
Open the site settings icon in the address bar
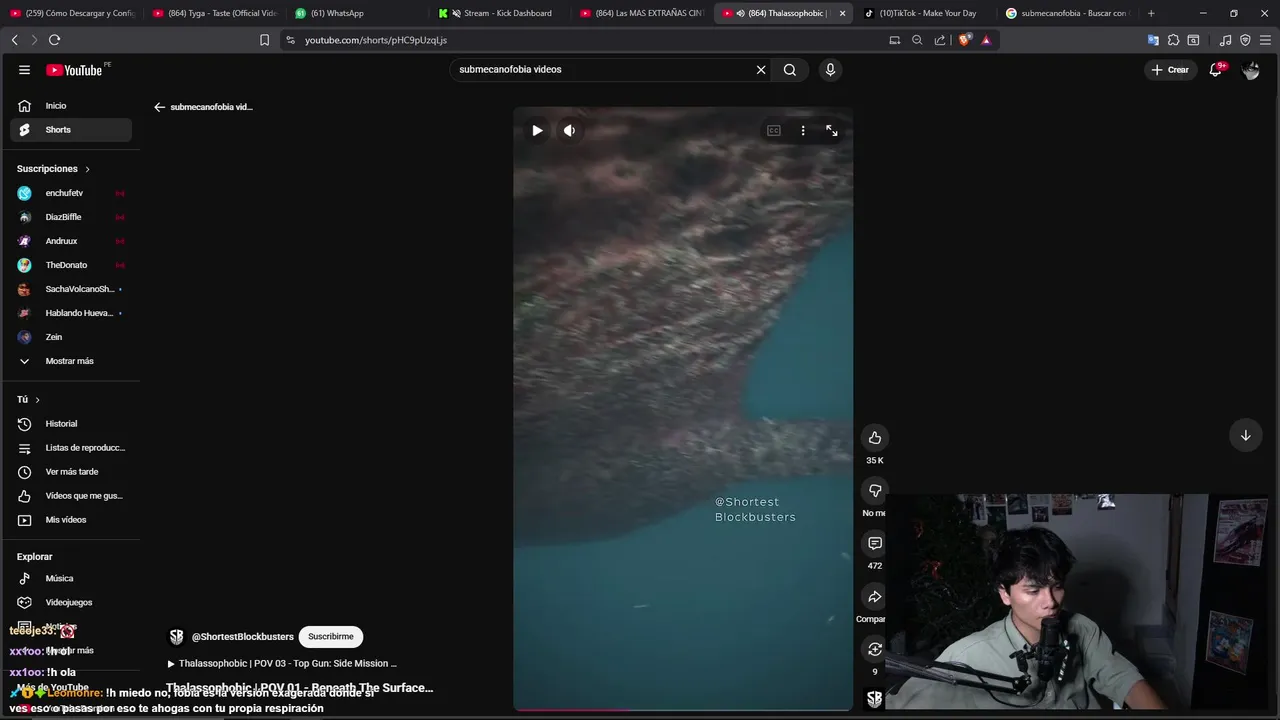pos(291,40)
